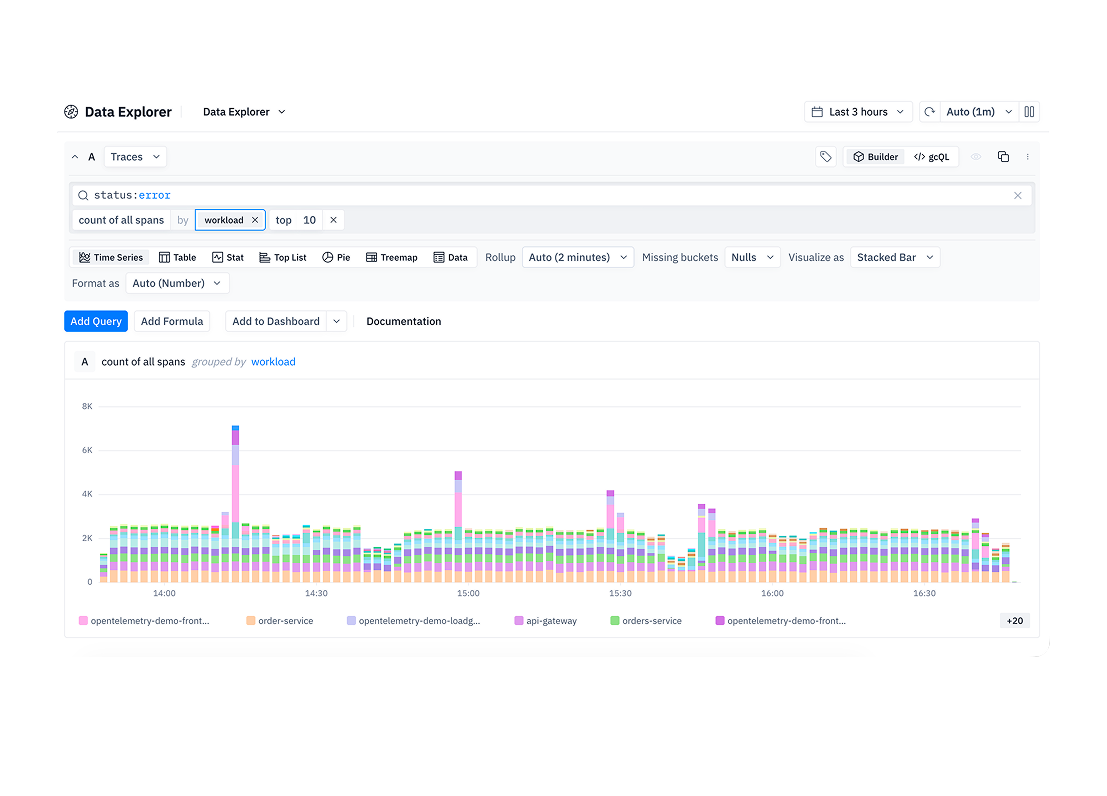The height and width of the screenshot is (796, 1107).
Task: Select the Treemap visualization tab
Action: click(x=391, y=258)
